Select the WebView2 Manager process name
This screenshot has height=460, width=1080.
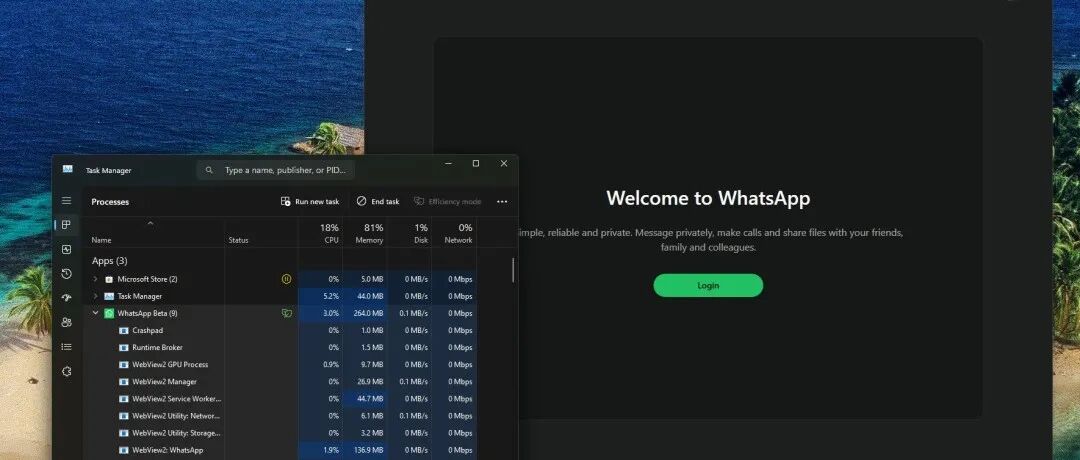click(165, 381)
